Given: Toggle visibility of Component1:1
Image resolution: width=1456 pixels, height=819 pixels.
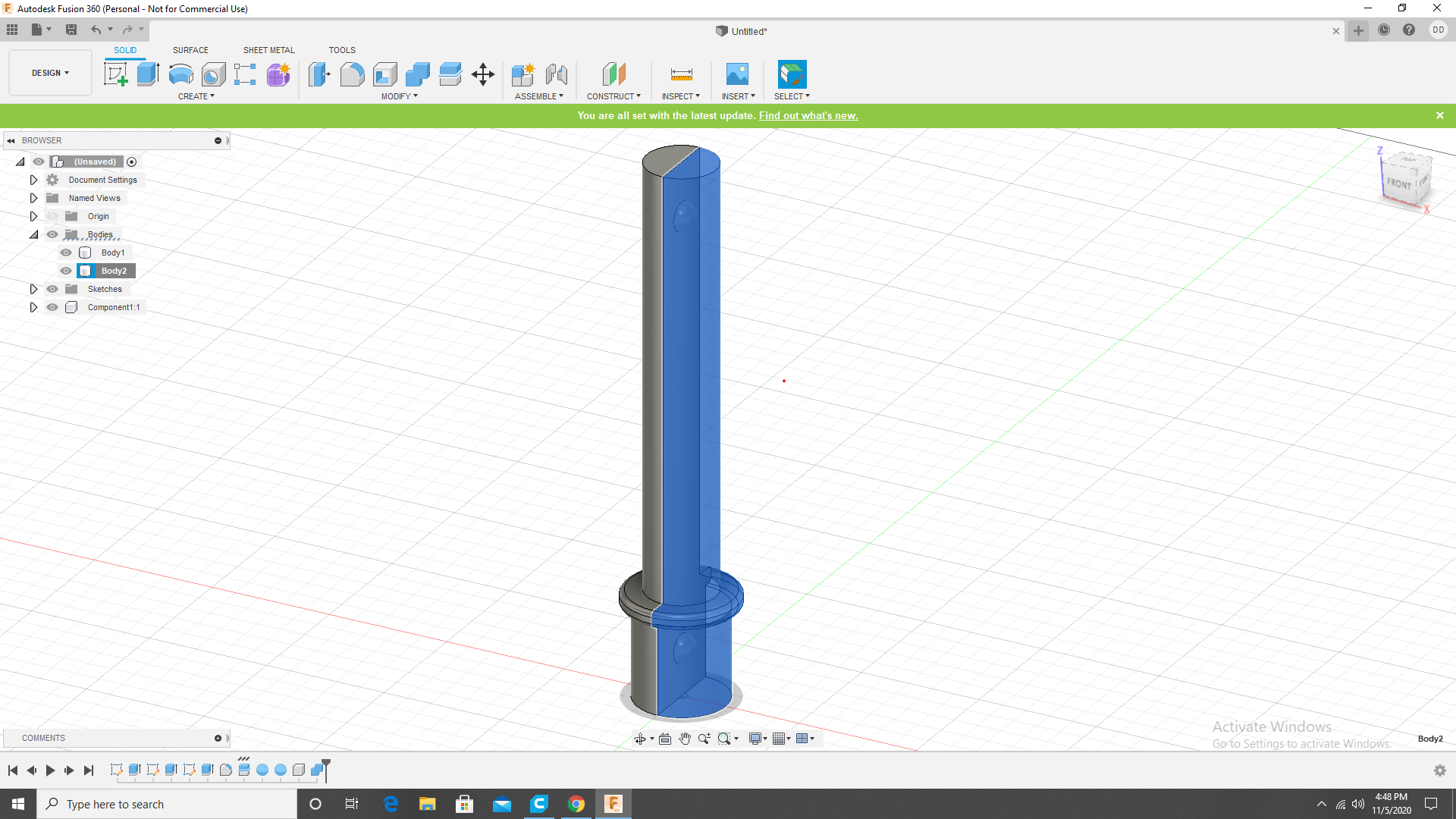Looking at the screenshot, I should click(52, 307).
